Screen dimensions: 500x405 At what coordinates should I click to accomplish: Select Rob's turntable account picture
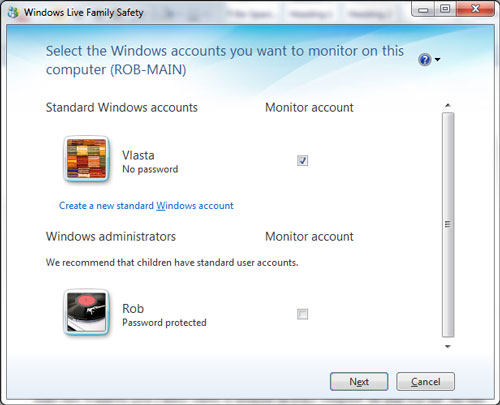(87, 312)
